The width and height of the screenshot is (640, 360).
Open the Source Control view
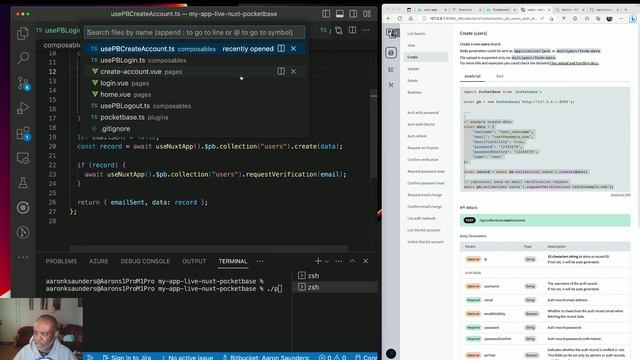pyautogui.click(x=23, y=84)
